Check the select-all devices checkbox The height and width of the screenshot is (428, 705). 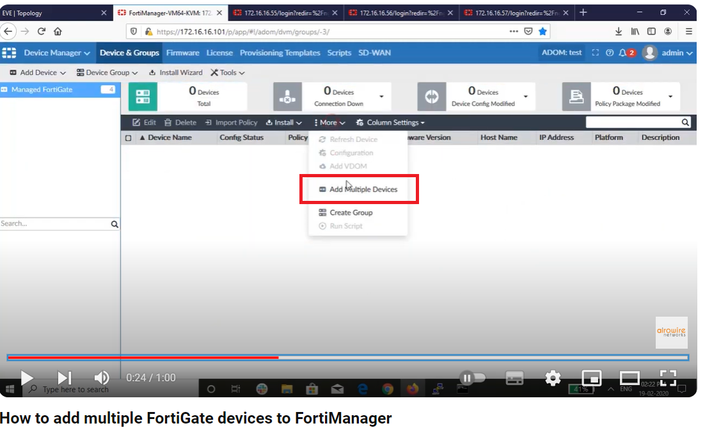pyautogui.click(x=129, y=138)
